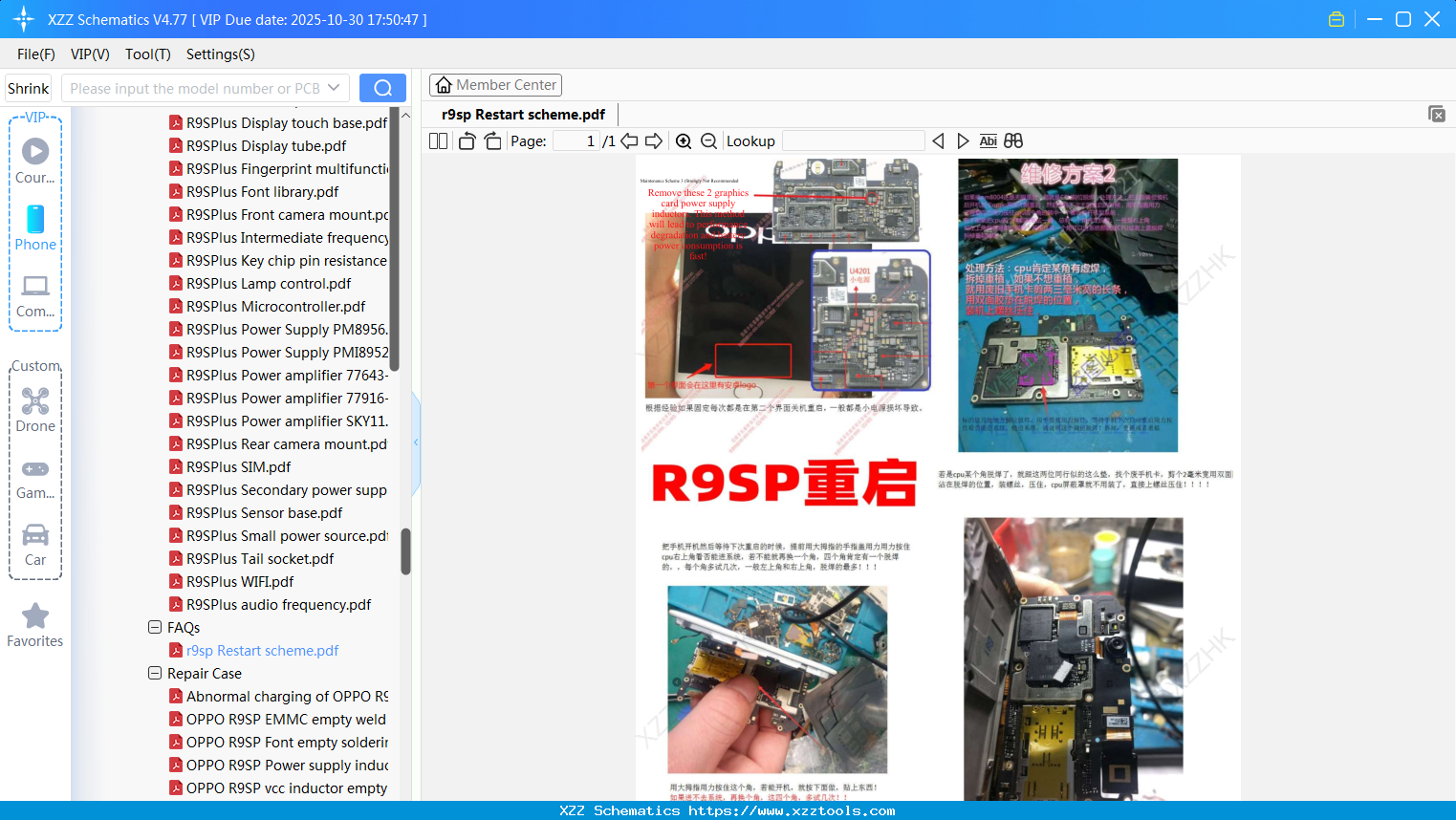Open the Tool(T) menu
Image resolution: width=1456 pixels, height=820 pixels.
pos(147,54)
